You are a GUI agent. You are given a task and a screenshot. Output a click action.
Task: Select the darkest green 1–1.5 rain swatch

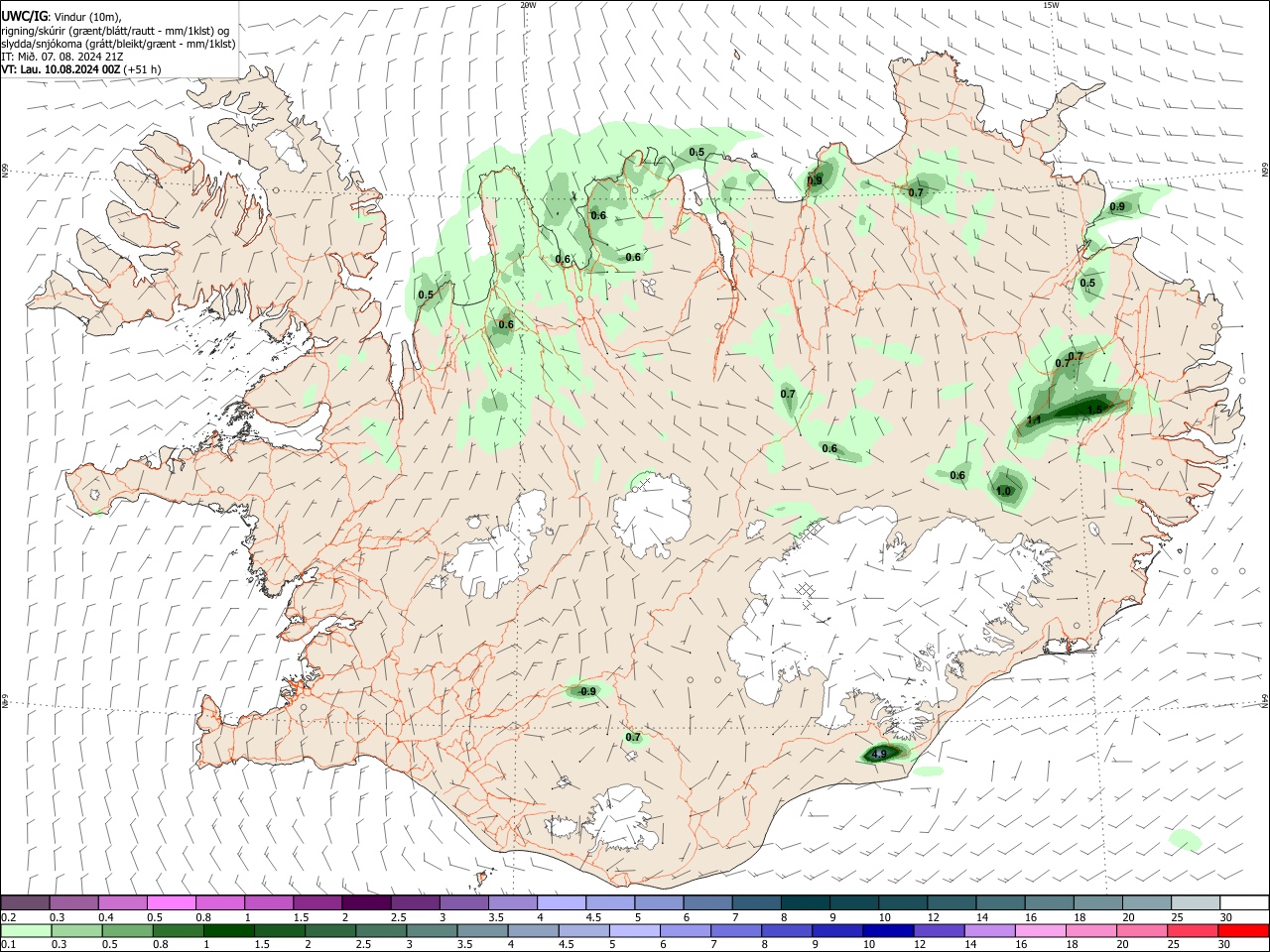(228, 931)
